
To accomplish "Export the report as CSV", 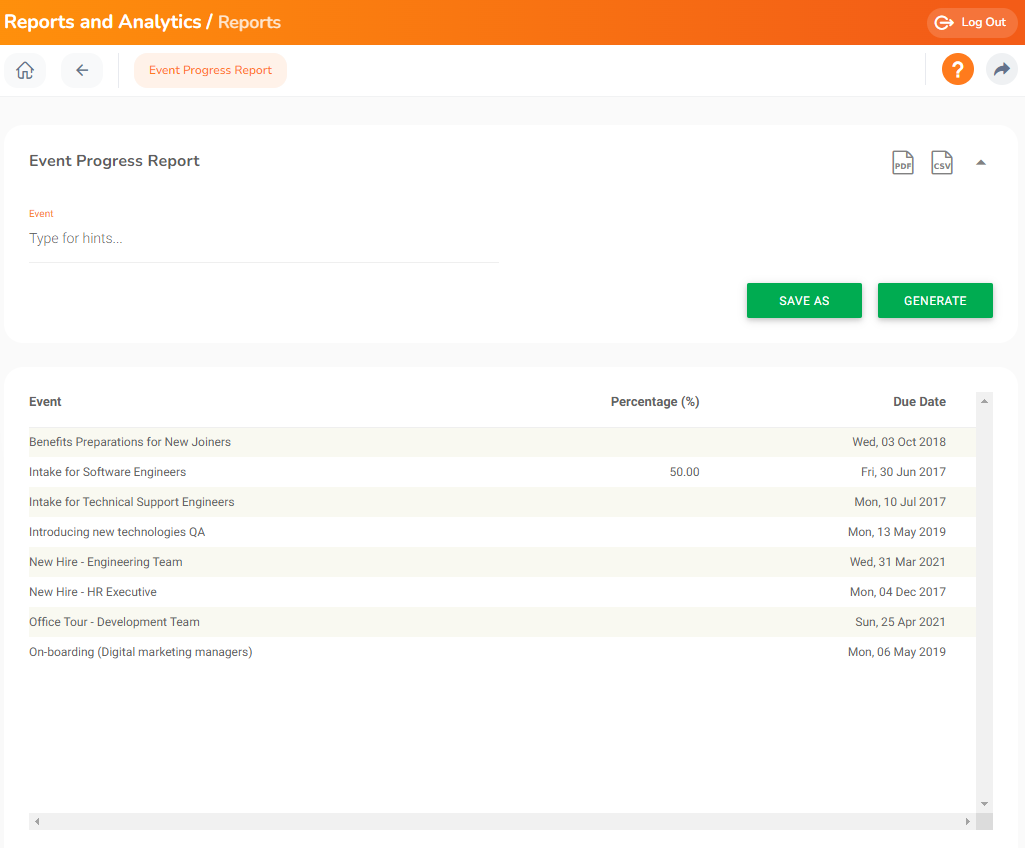I will (x=941, y=162).
